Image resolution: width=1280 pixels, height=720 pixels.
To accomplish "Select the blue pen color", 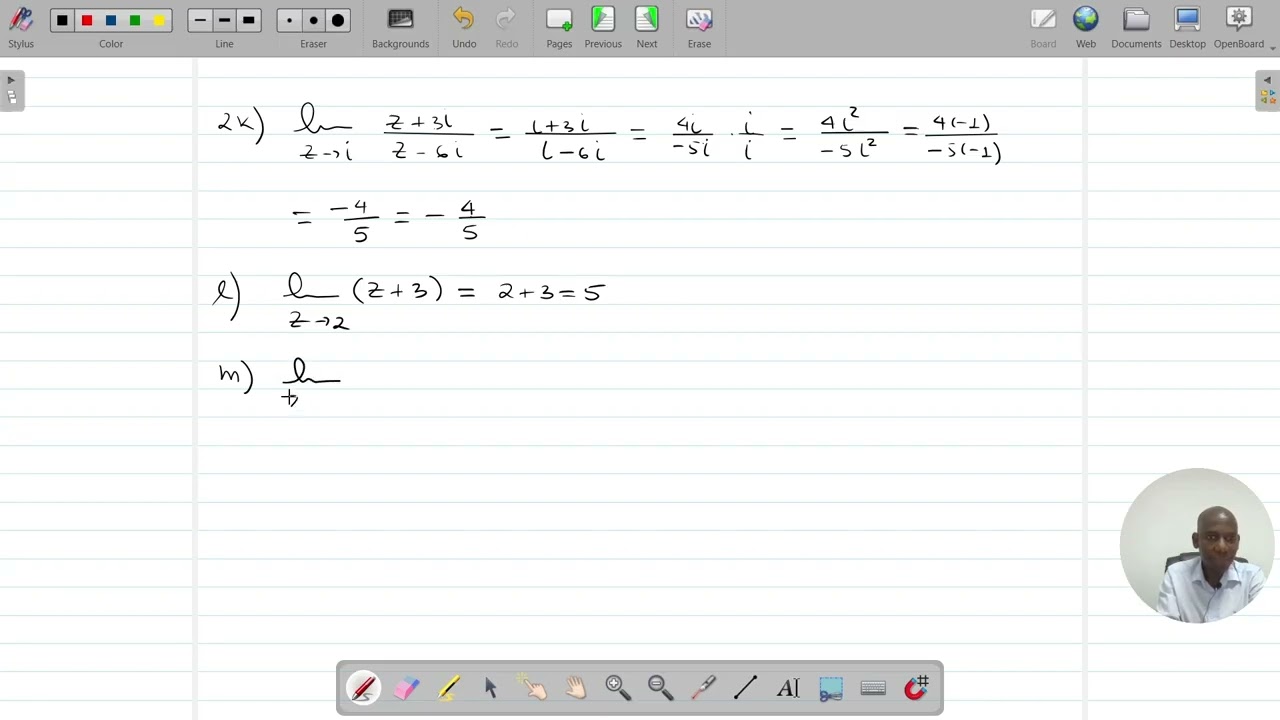I will [111, 20].
